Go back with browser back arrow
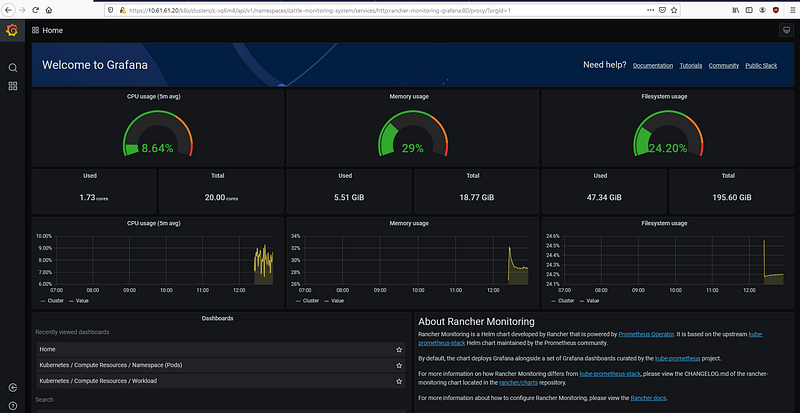The height and width of the screenshot is (413, 800). [x=9, y=10]
